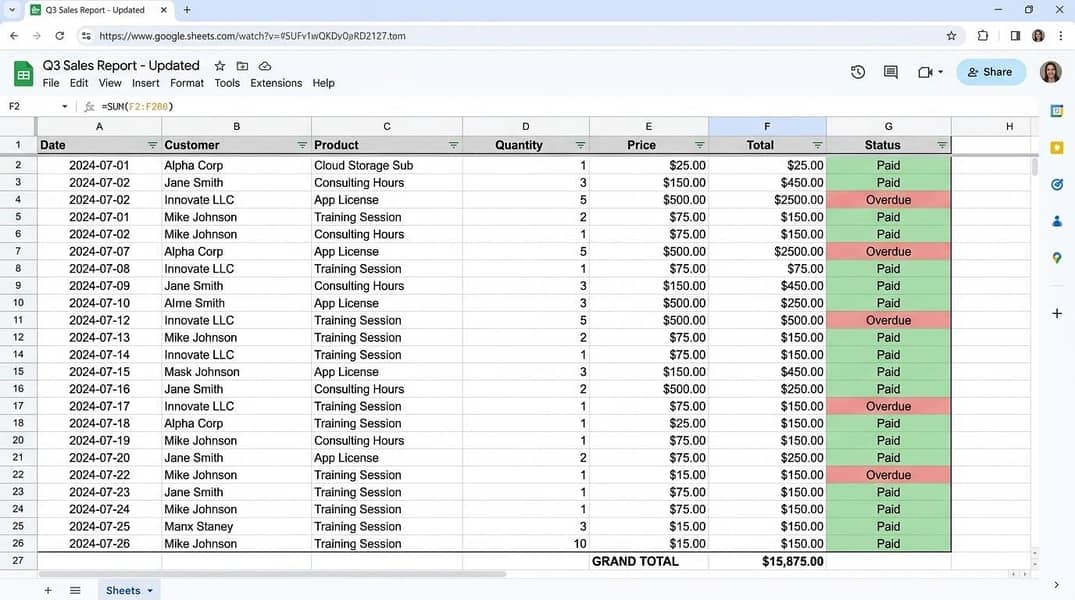Open the Quantity column filter

pyautogui.click(x=580, y=145)
